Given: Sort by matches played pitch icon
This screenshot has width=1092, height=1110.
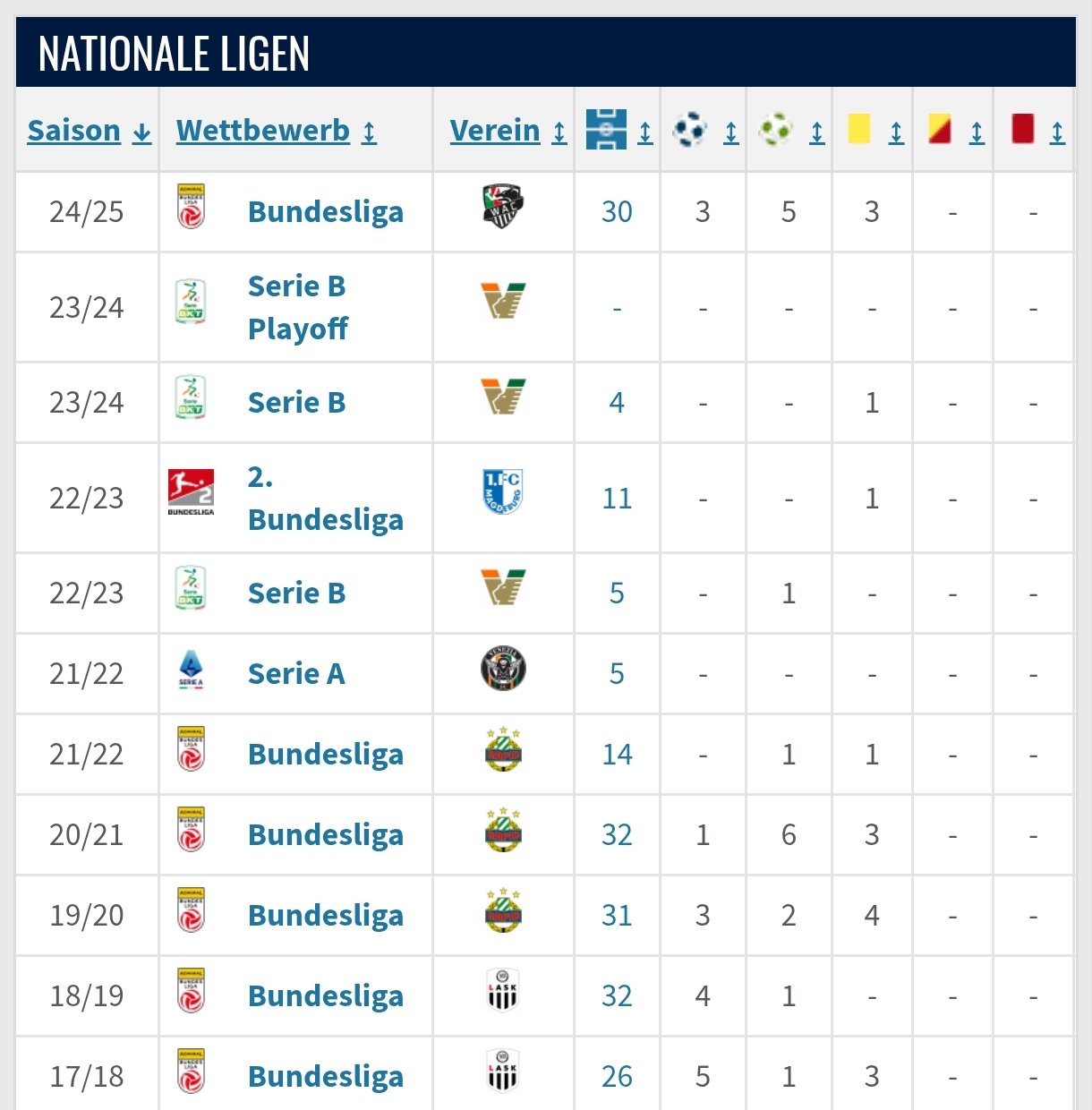Looking at the screenshot, I should [606, 130].
